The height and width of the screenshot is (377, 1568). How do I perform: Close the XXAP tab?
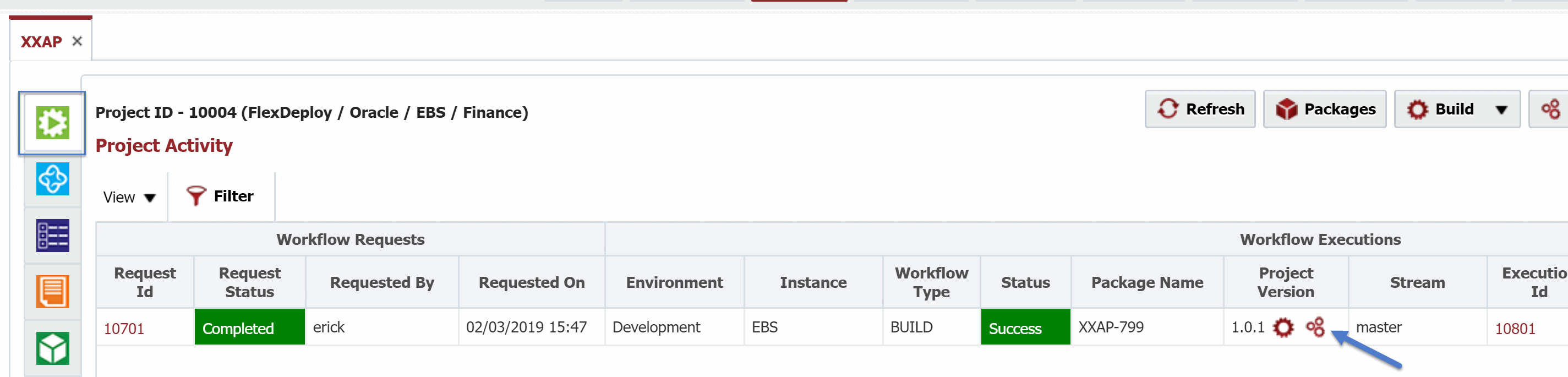[77, 41]
